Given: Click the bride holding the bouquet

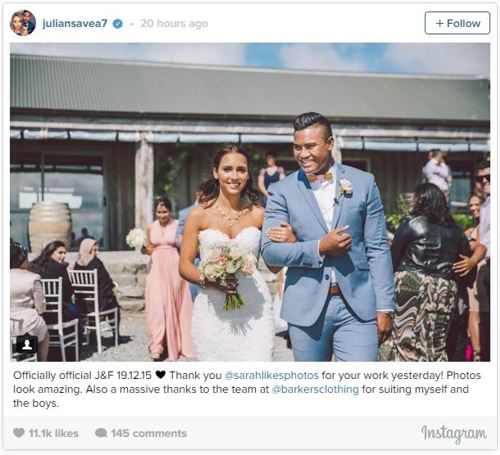Looking at the screenshot, I should point(229,253).
